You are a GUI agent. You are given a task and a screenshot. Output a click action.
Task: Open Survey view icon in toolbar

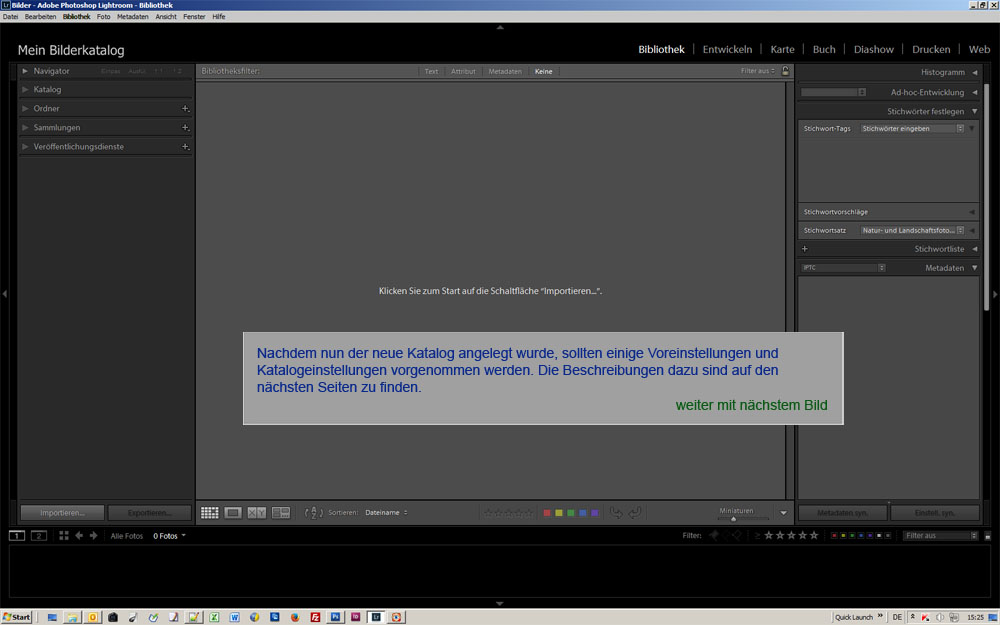pyautogui.click(x=281, y=513)
